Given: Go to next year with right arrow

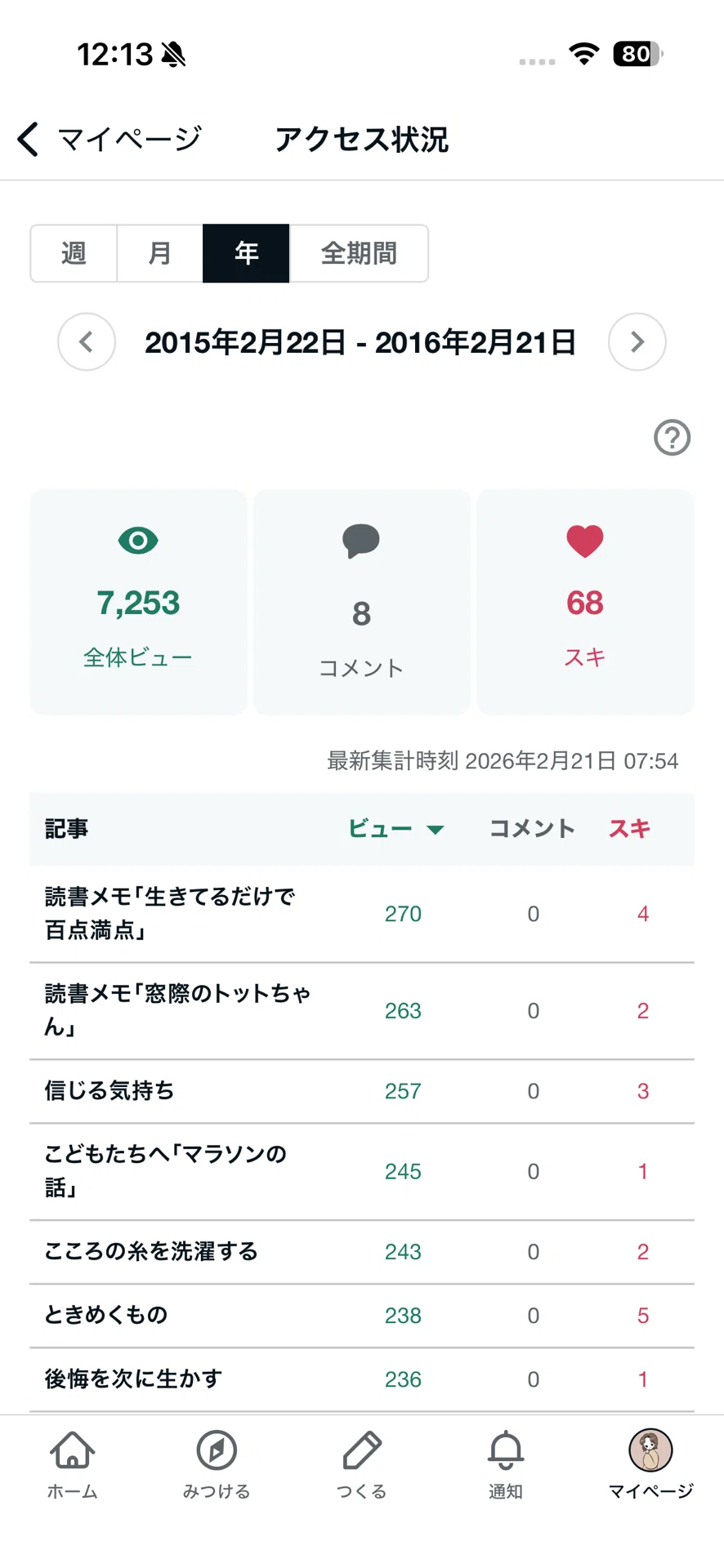Looking at the screenshot, I should 637,341.
